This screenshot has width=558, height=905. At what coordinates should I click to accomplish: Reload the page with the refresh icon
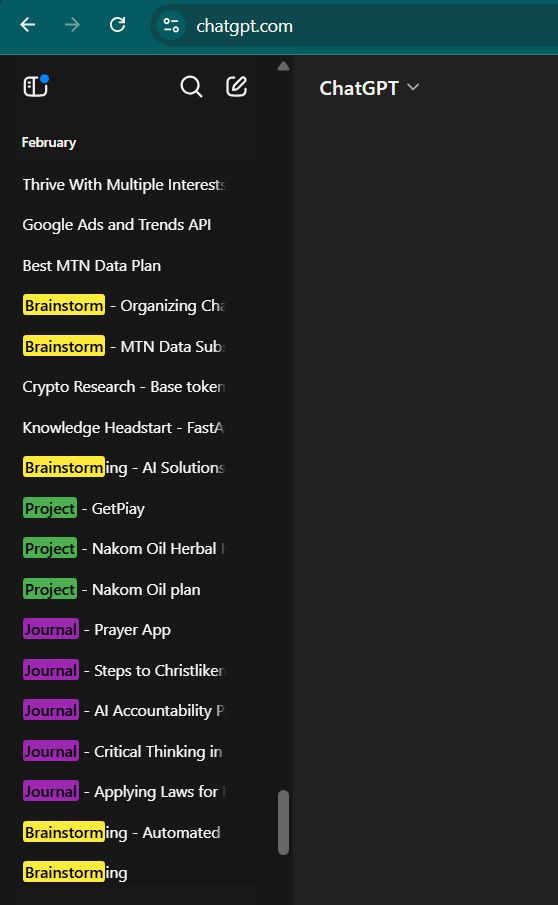tap(118, 25)
